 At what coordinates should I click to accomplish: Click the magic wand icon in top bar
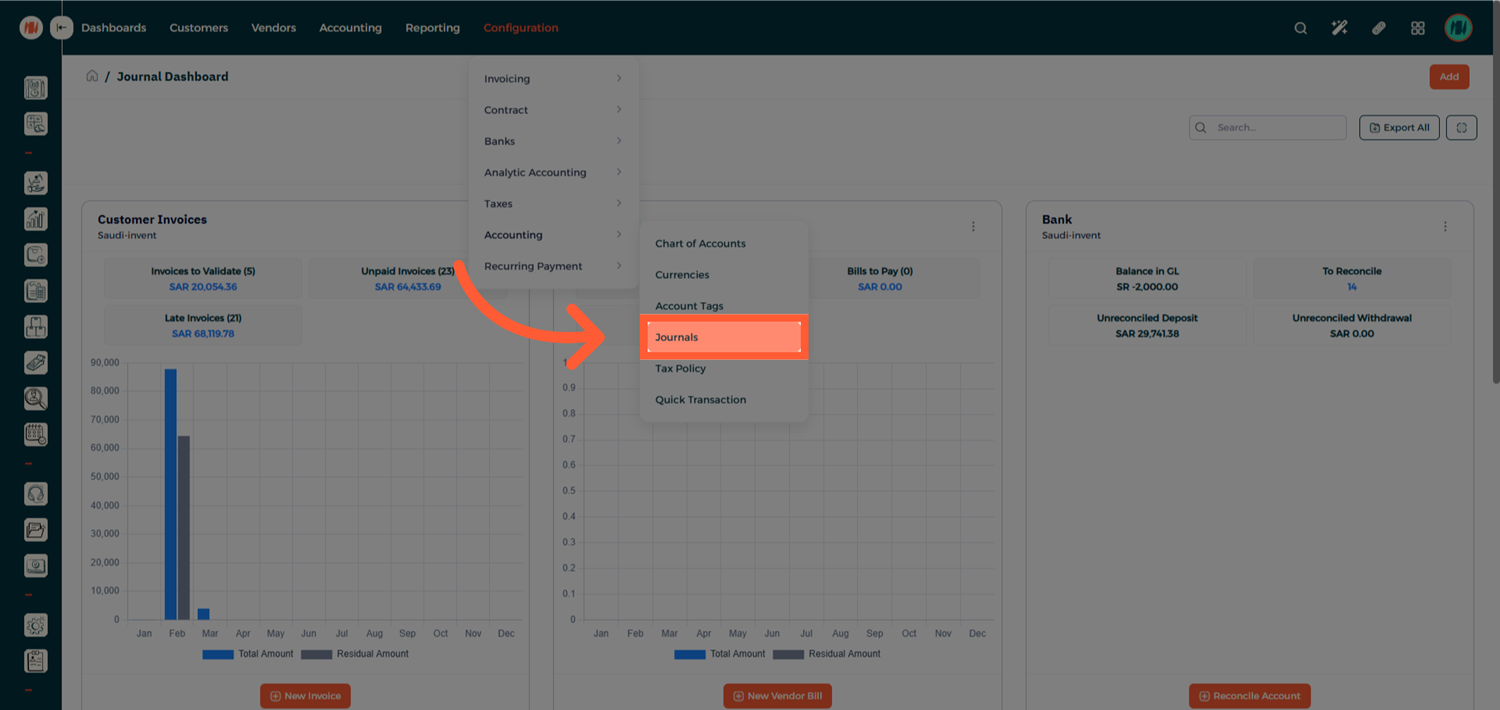click(x=1339, y=28)
